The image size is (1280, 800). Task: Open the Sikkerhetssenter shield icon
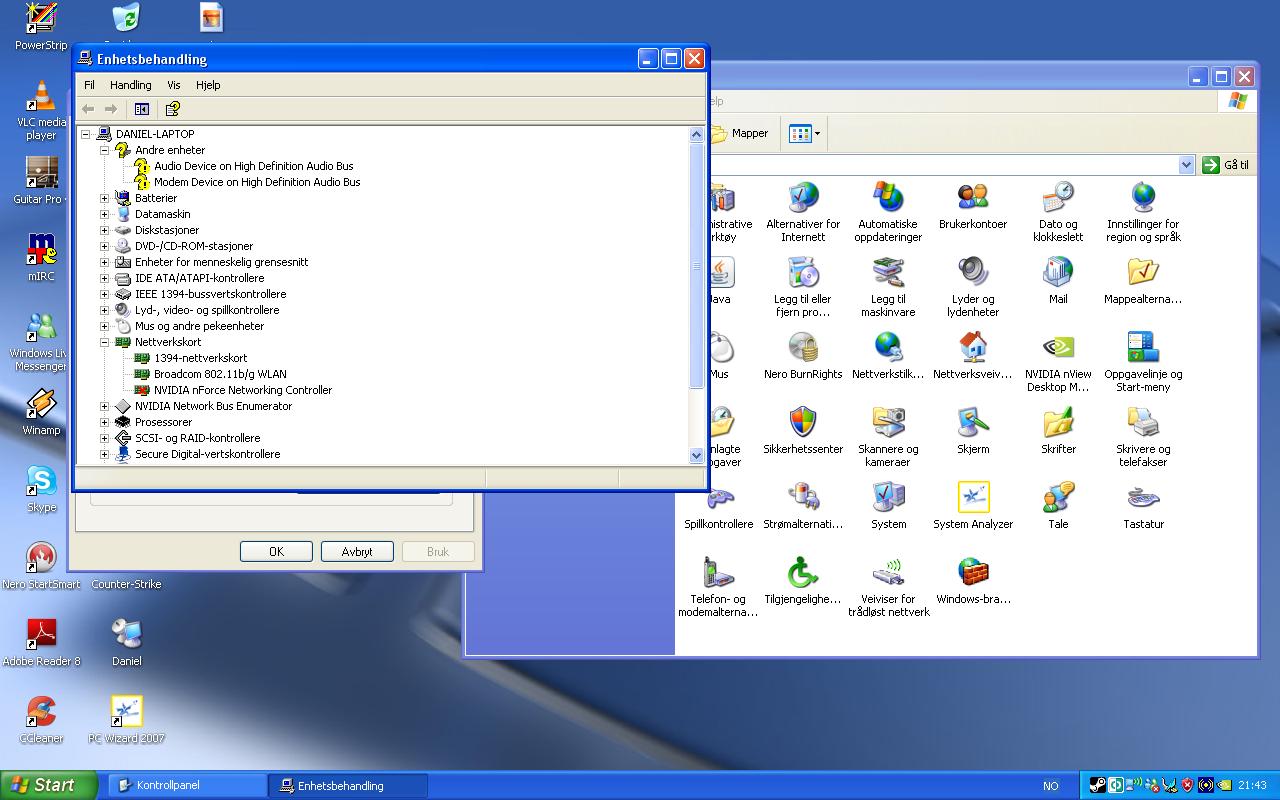802,423
